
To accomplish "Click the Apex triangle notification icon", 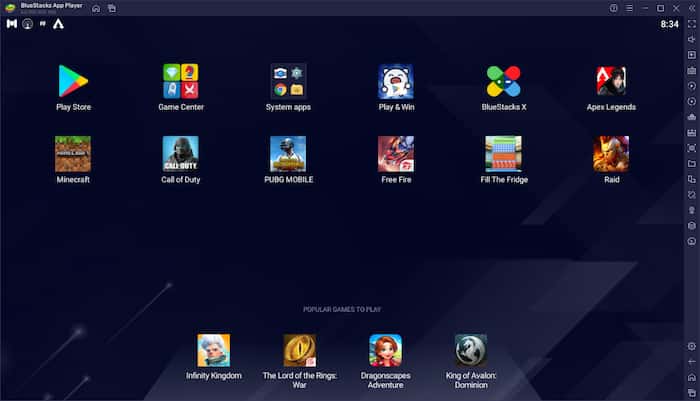I will 58,24.
